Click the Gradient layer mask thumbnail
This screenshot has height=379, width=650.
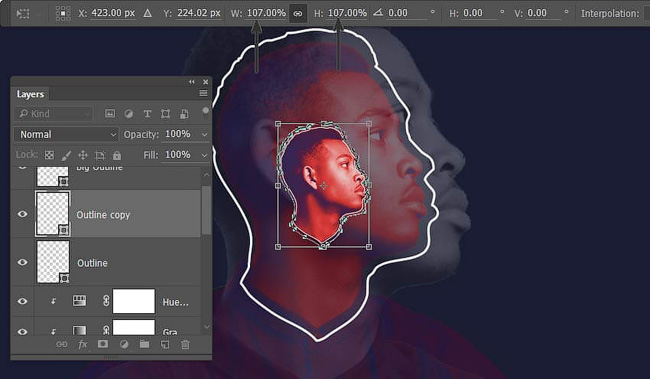(x=134, y=327)
